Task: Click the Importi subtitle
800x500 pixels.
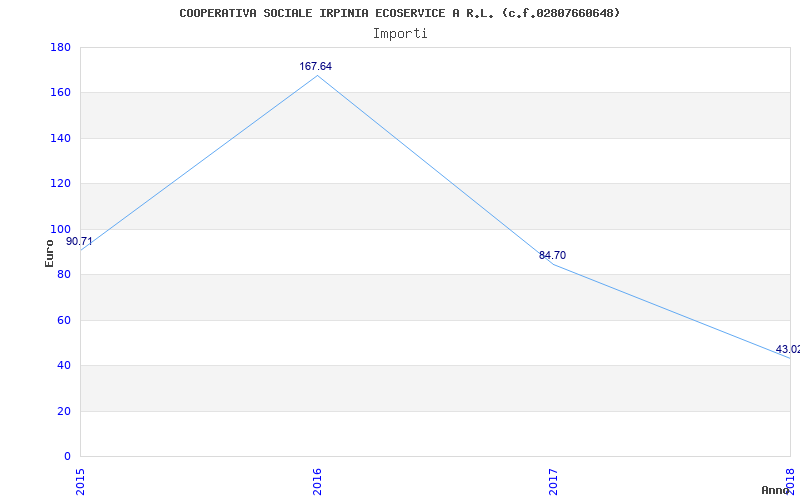Action: click(400, 34)
